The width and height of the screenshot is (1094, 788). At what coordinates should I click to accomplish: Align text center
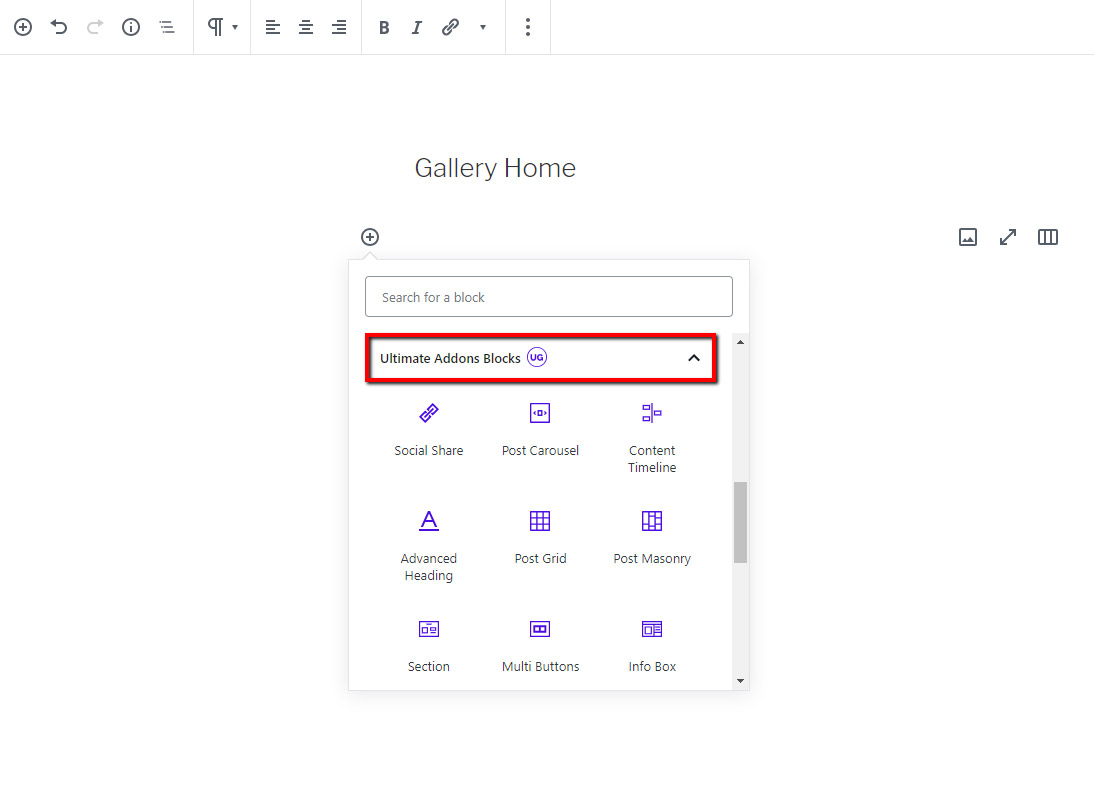pos(306,27)
